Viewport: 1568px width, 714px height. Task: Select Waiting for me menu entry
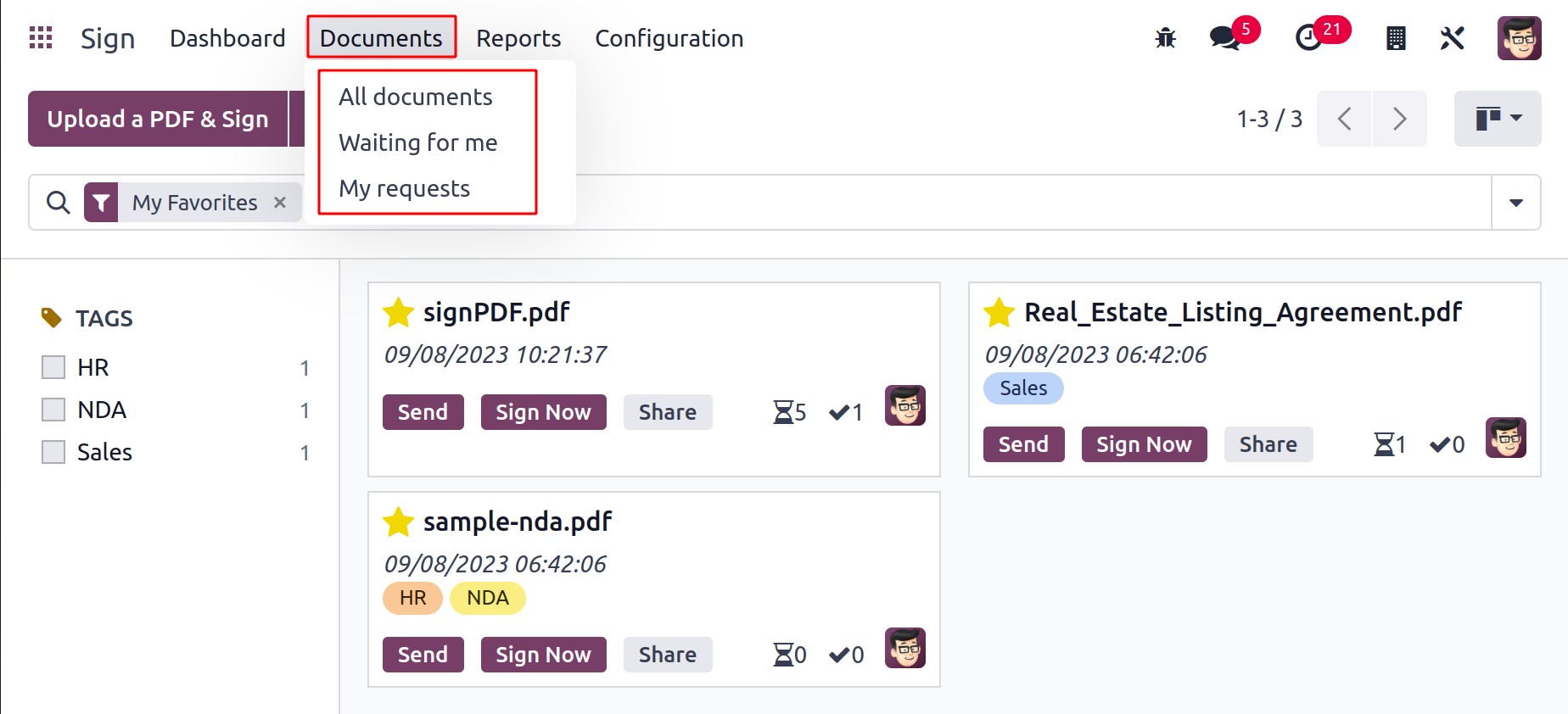tap(418, 142)
